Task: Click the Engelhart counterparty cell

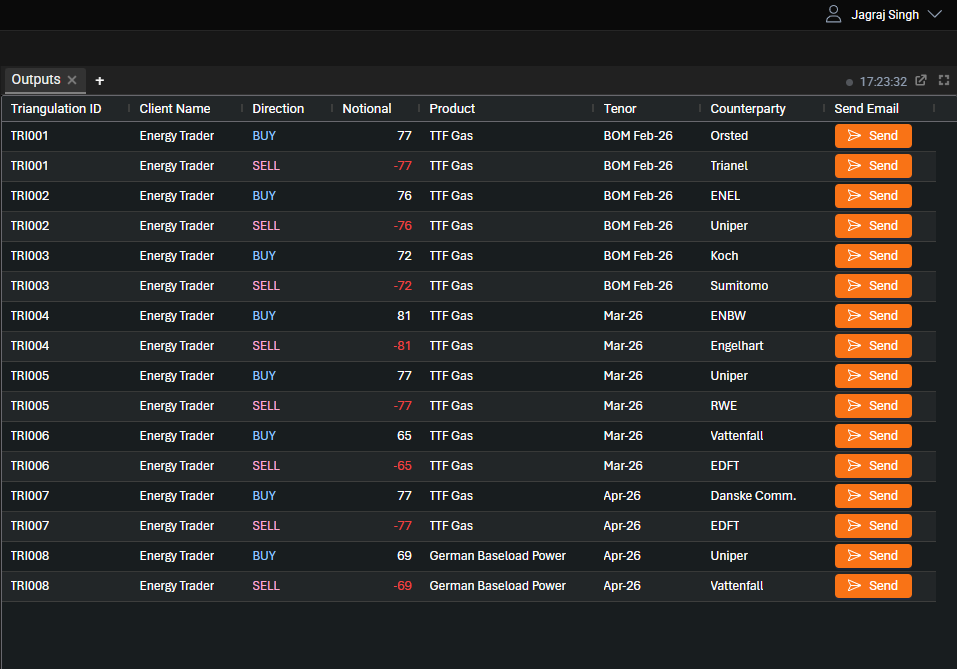Action: pos(738,346)
